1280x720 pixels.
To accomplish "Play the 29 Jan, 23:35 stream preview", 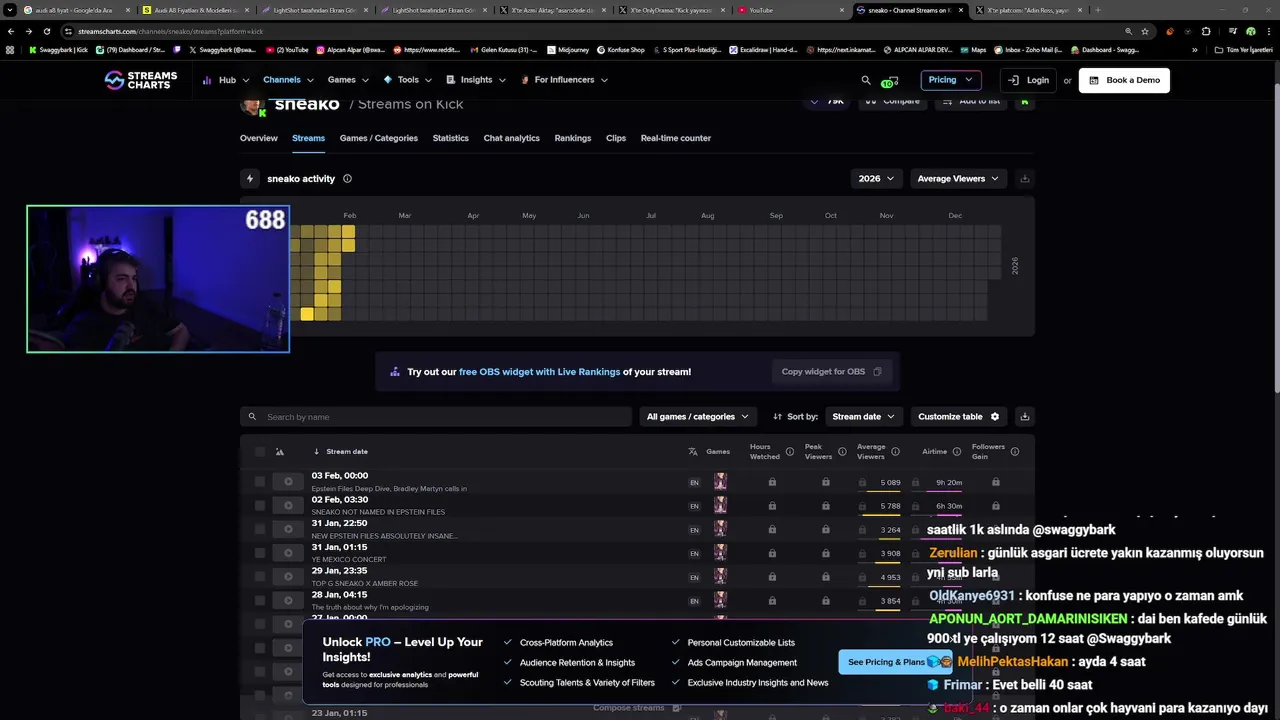I will click(x=288, y=577).
